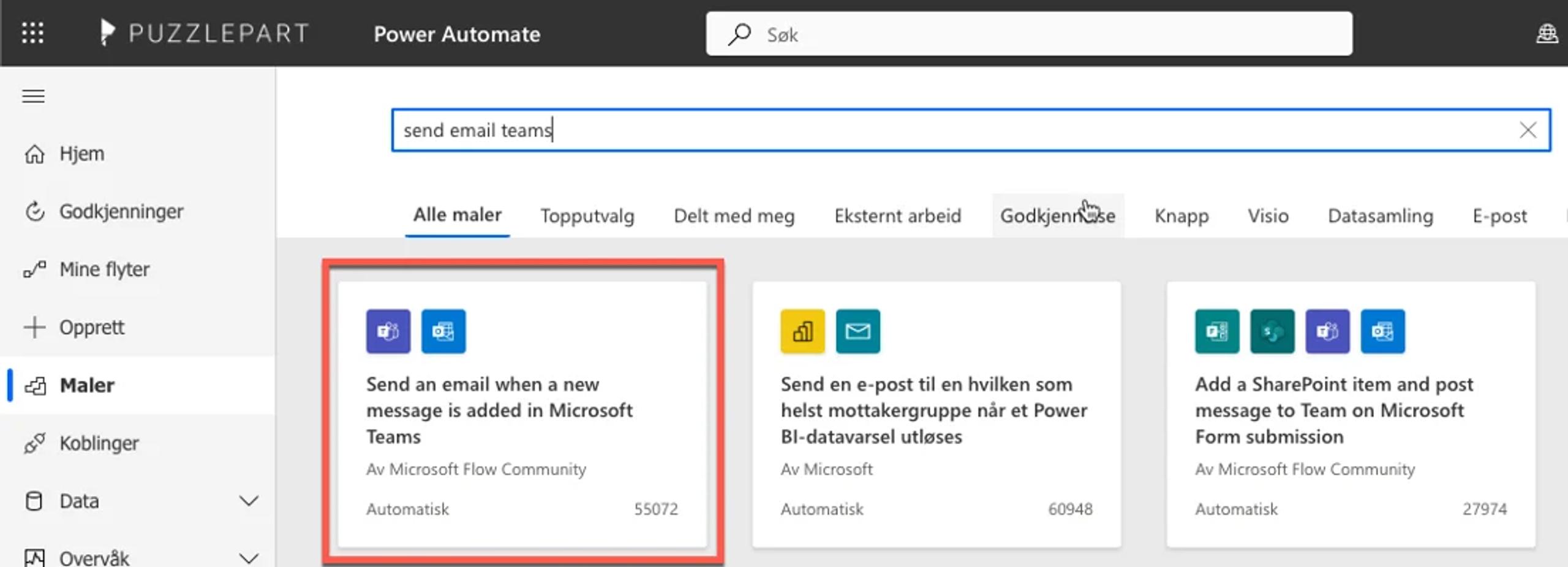
Task: Select the Delt med meg tab
Action: 734,216
